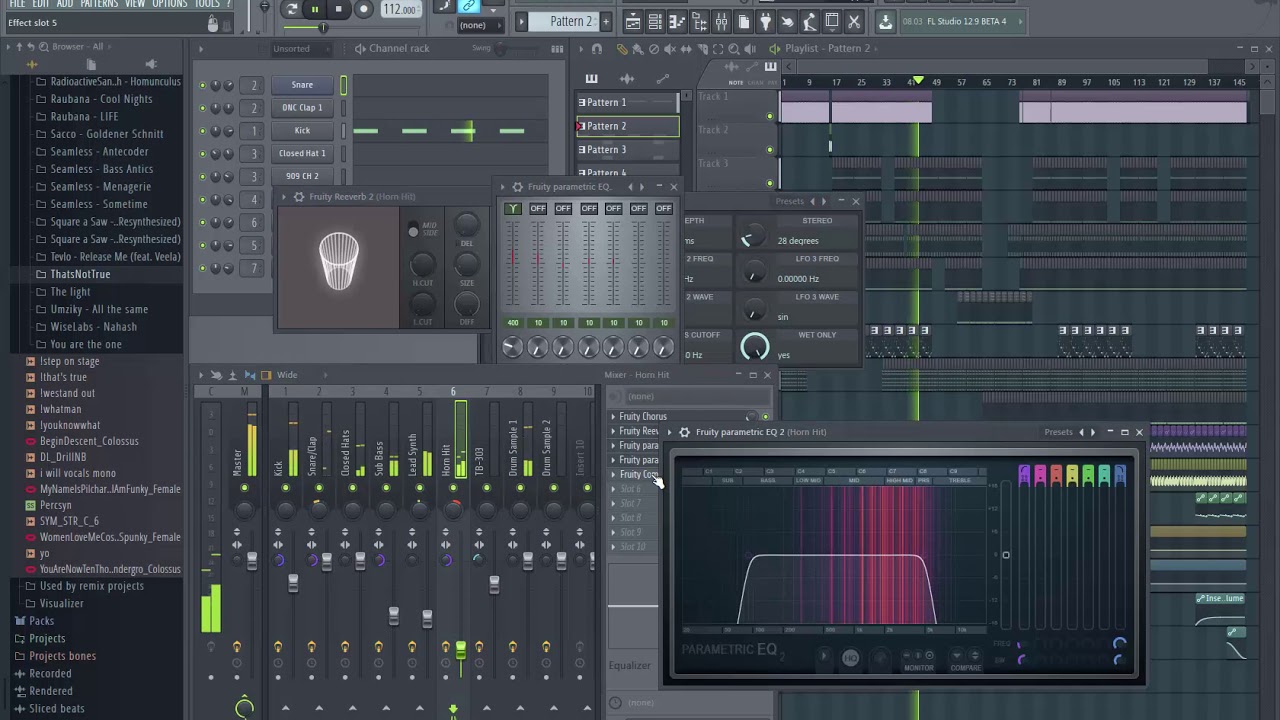Click the first OFF band button in Fruity parametric EQ
The height and width of the screenshot is (720, 1280).
(x=537, y=208)
